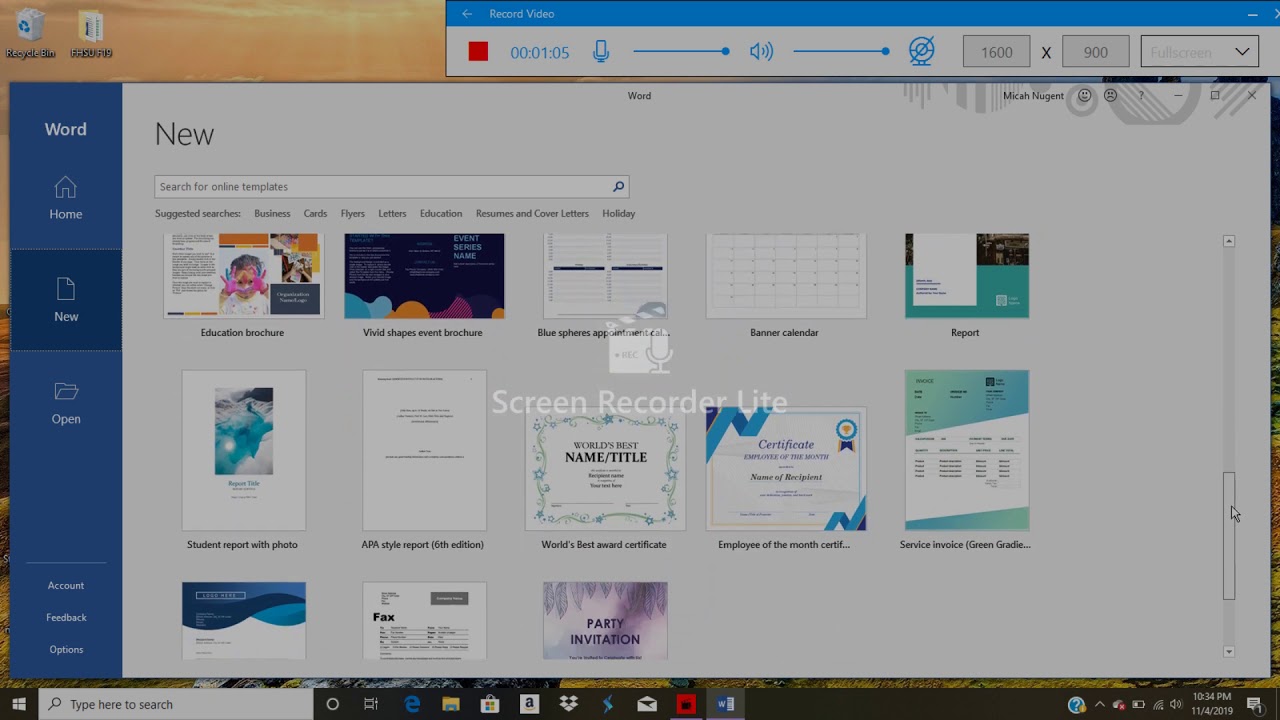Open the blue wave Logo Here template
1280x720 pixels.
pos(243,621)
